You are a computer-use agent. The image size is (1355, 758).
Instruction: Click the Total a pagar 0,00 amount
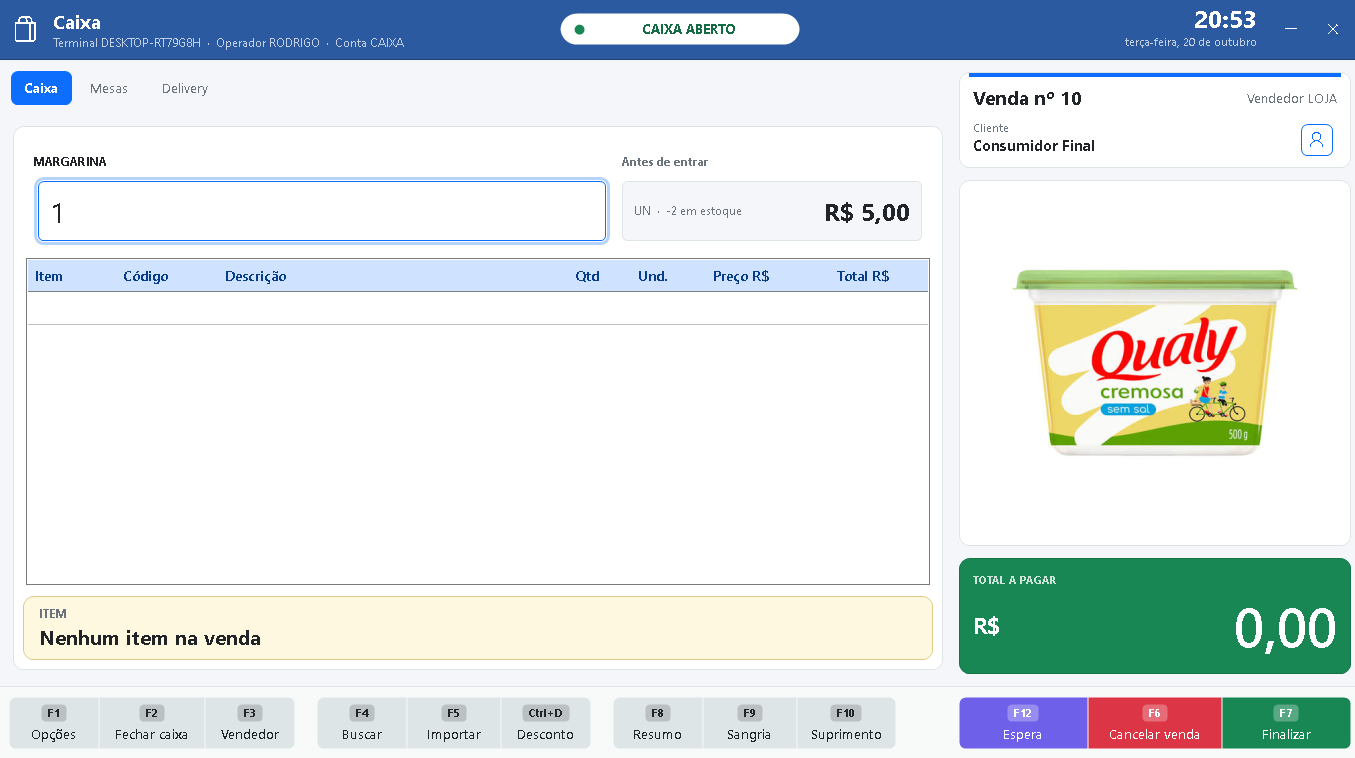pos(1285,629)
